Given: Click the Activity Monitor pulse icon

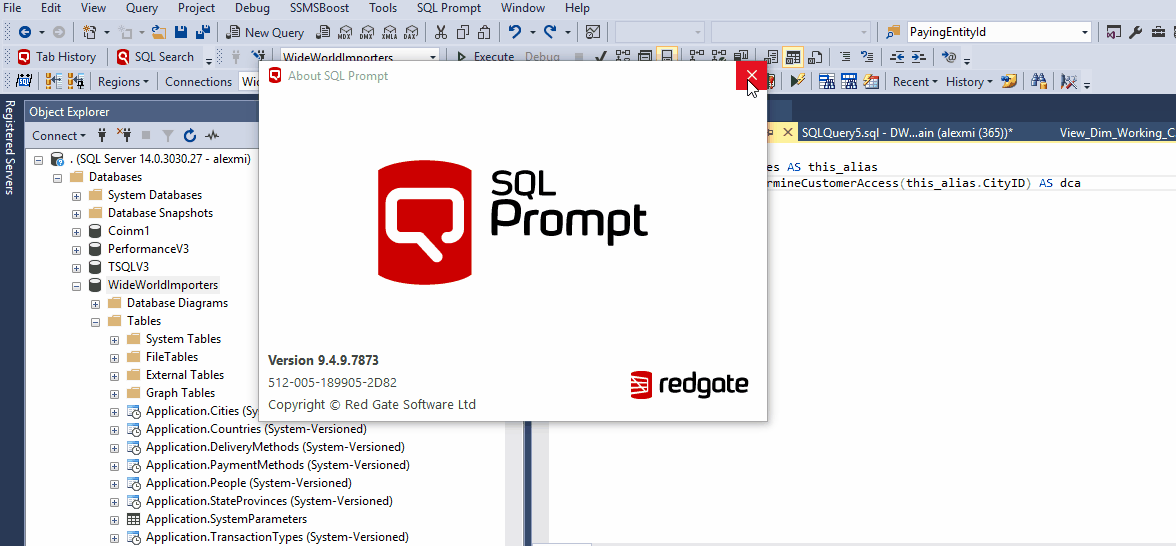Looking at the screenshot, I should [x=212, y=135].
